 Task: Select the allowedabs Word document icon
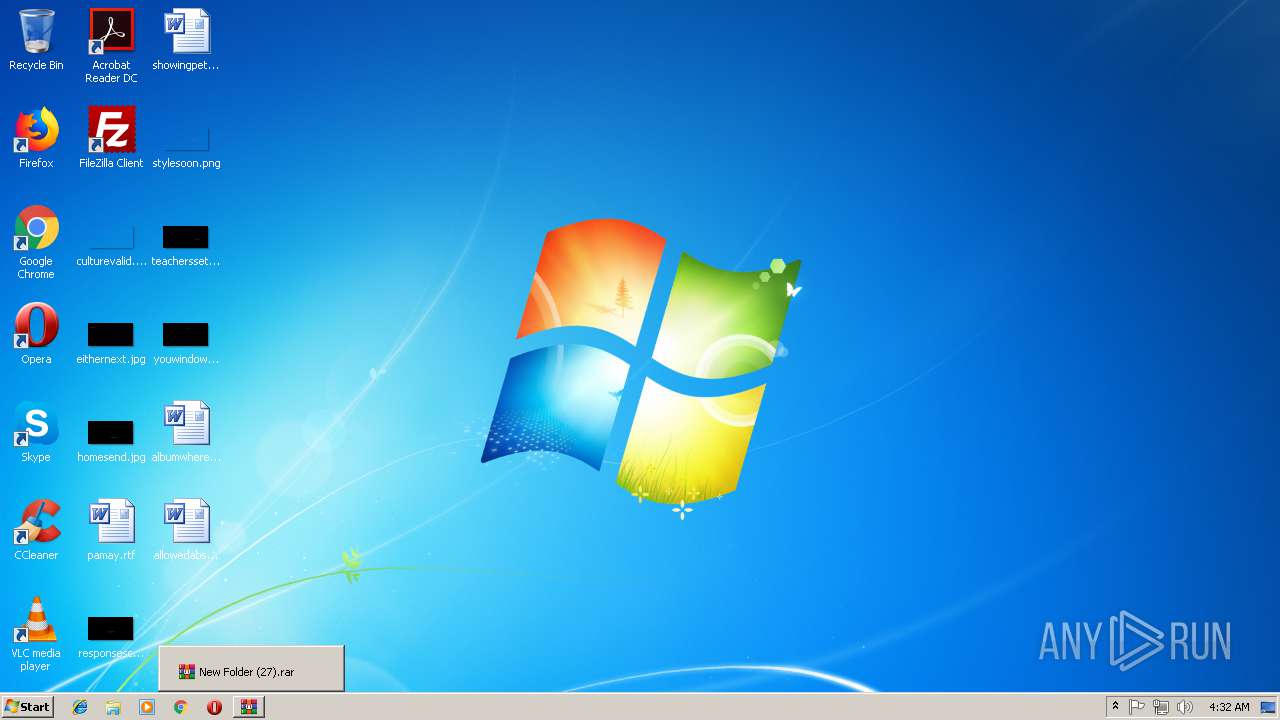(186, 530)
